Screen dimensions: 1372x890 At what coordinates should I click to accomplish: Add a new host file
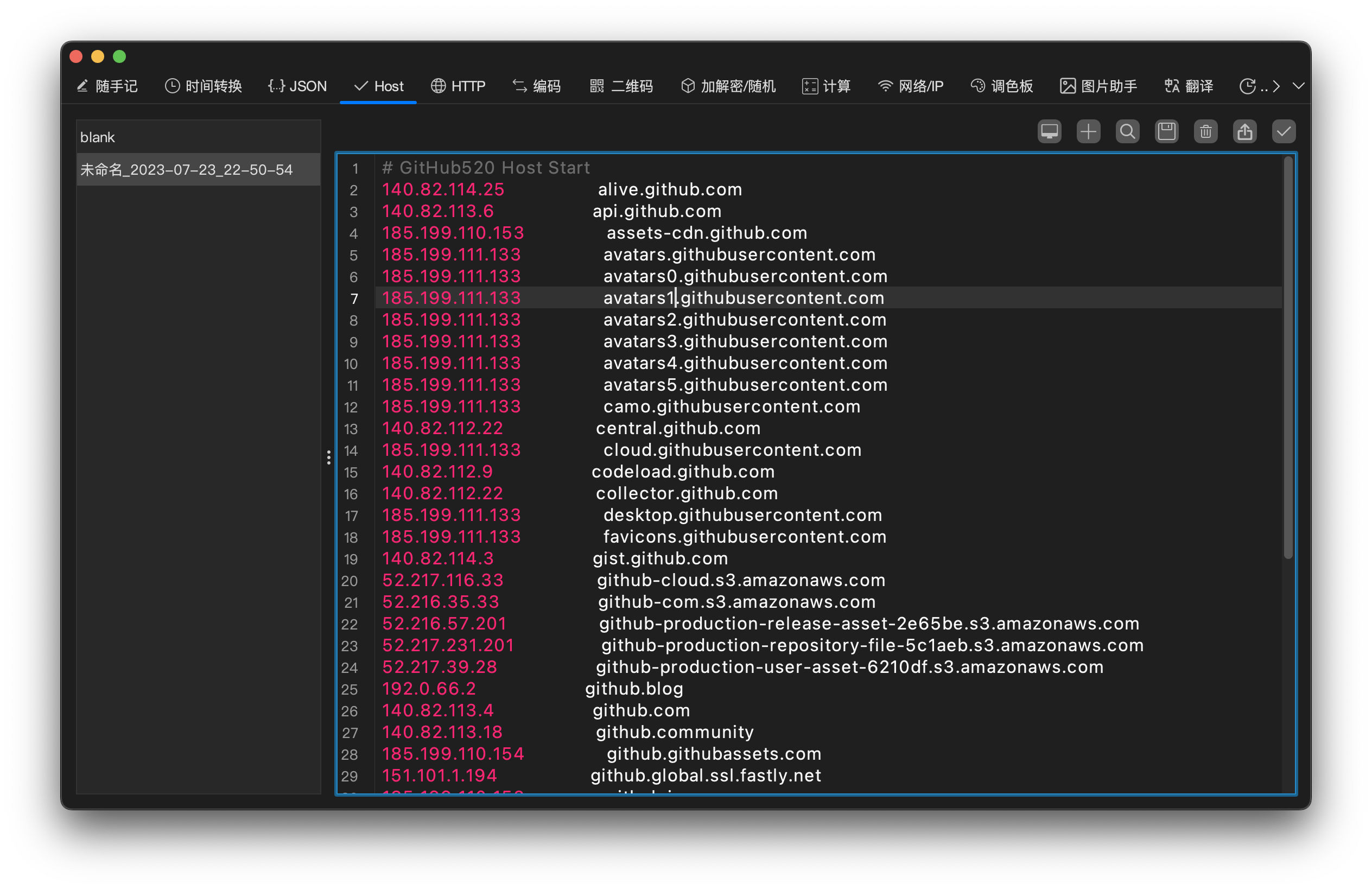click(x=1088, y=131)
